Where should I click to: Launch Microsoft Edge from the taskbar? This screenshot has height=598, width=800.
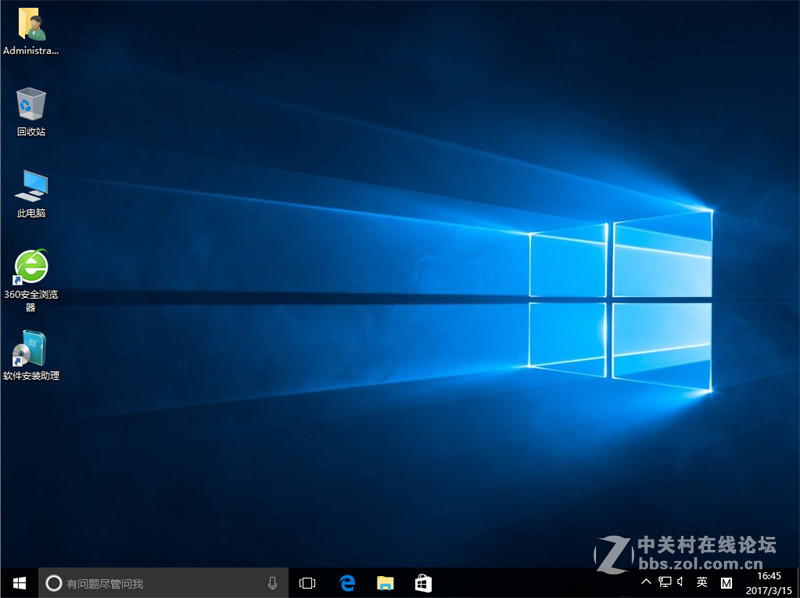click(x=347, y=581)
